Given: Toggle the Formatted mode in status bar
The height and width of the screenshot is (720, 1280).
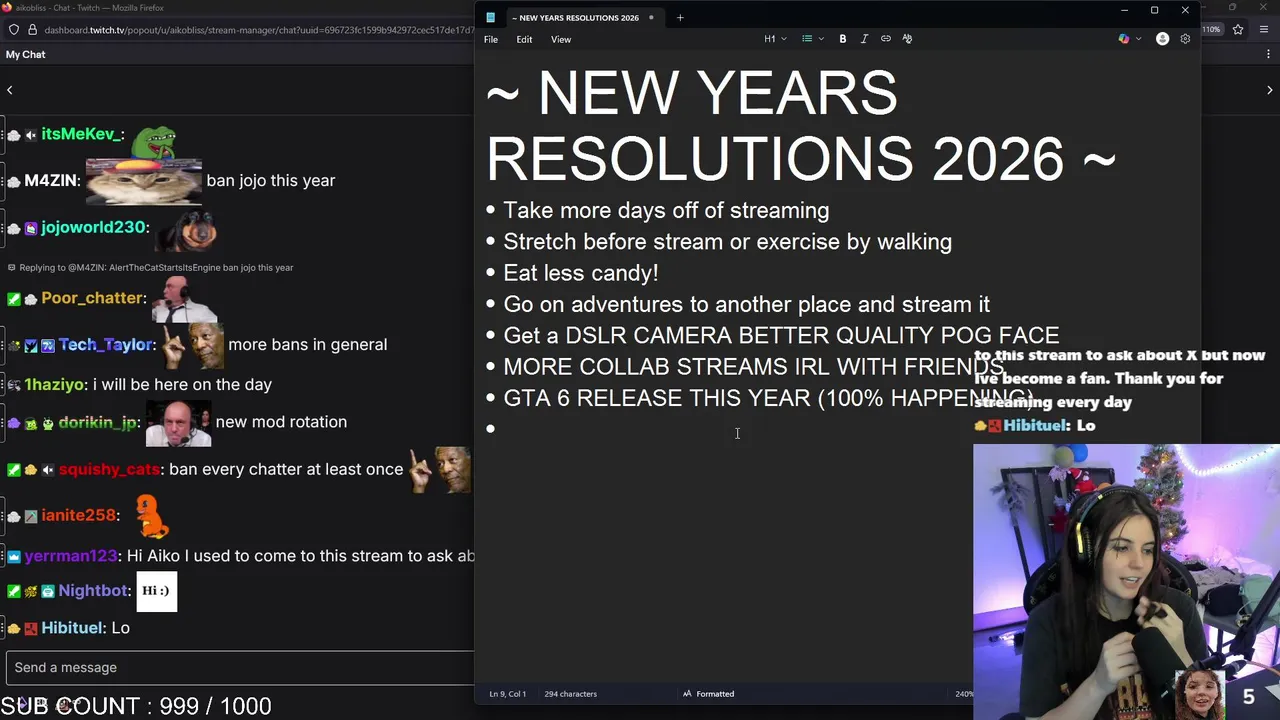Looking at the screenshot, I should pyautogui.click(x=708, y=694).
